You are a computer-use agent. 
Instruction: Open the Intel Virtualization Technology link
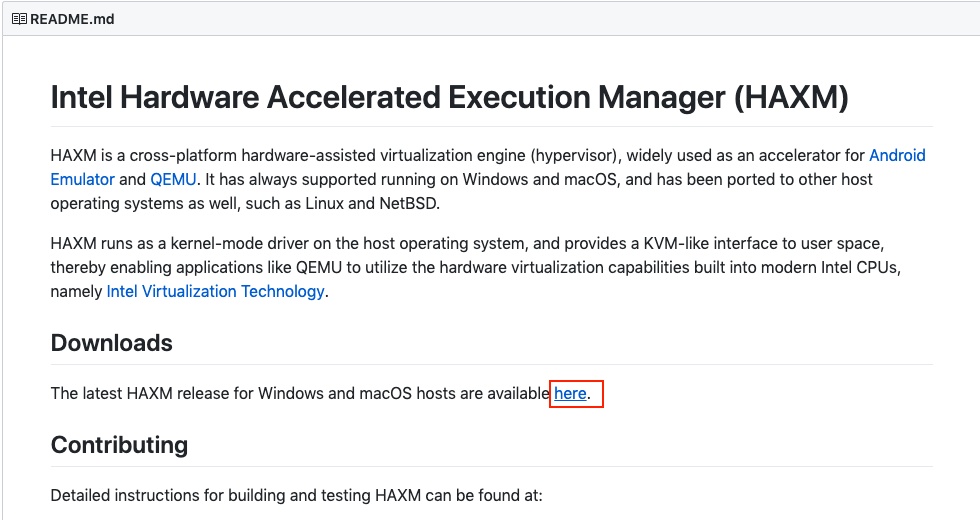(x=215, y=292)
